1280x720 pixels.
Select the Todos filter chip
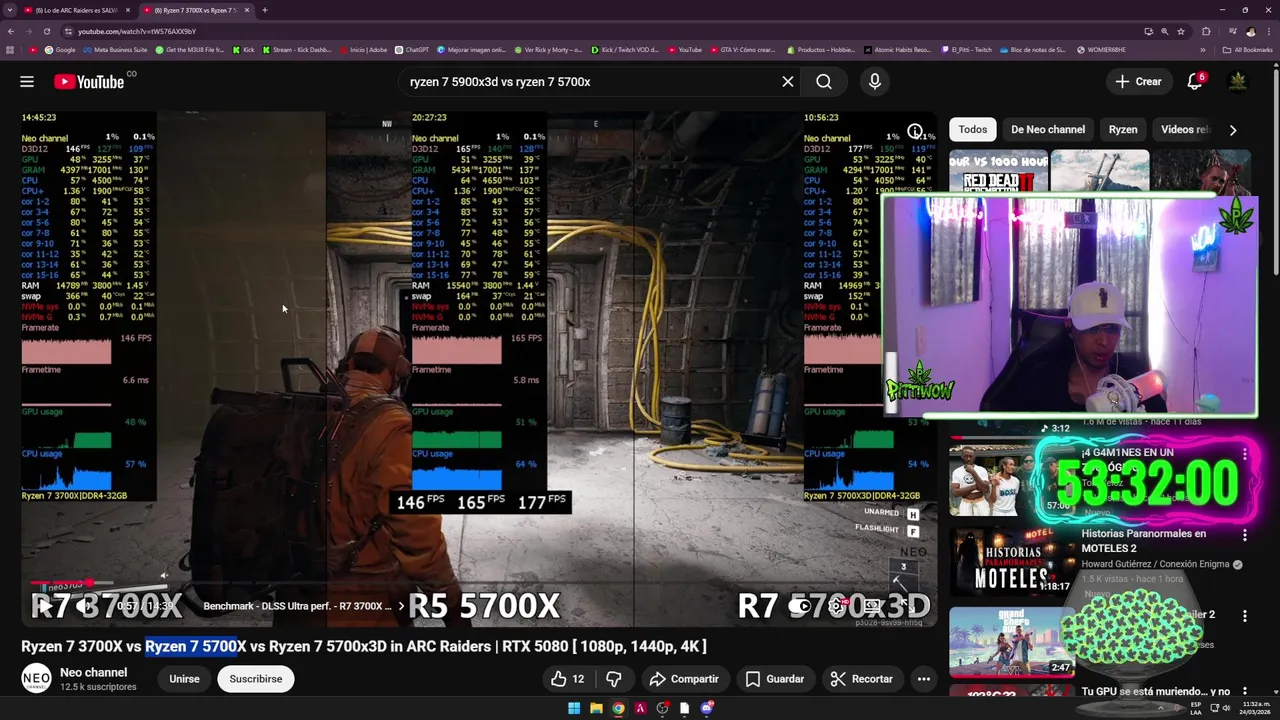point(972,129)
